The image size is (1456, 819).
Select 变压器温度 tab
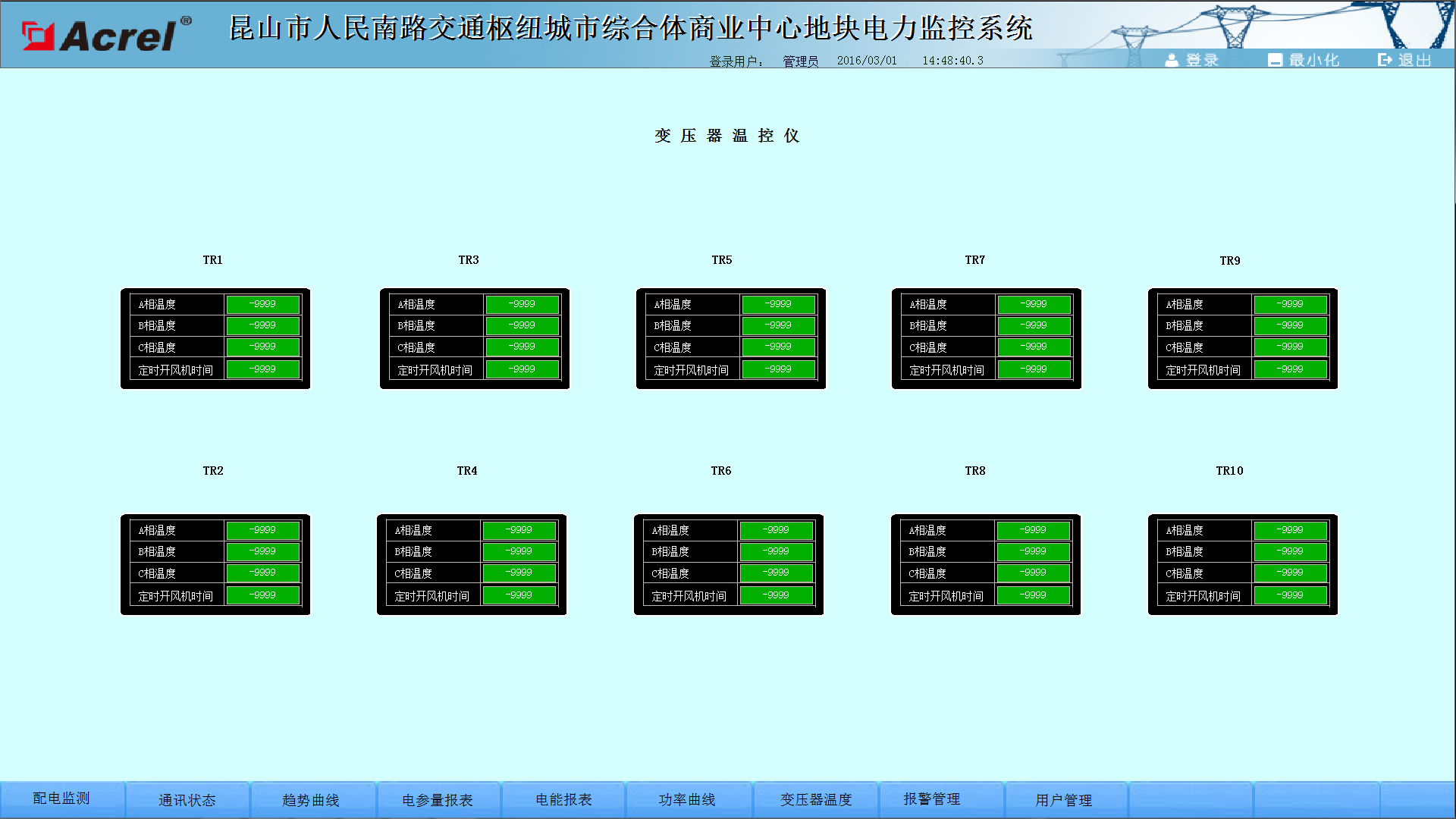[816, 800]
